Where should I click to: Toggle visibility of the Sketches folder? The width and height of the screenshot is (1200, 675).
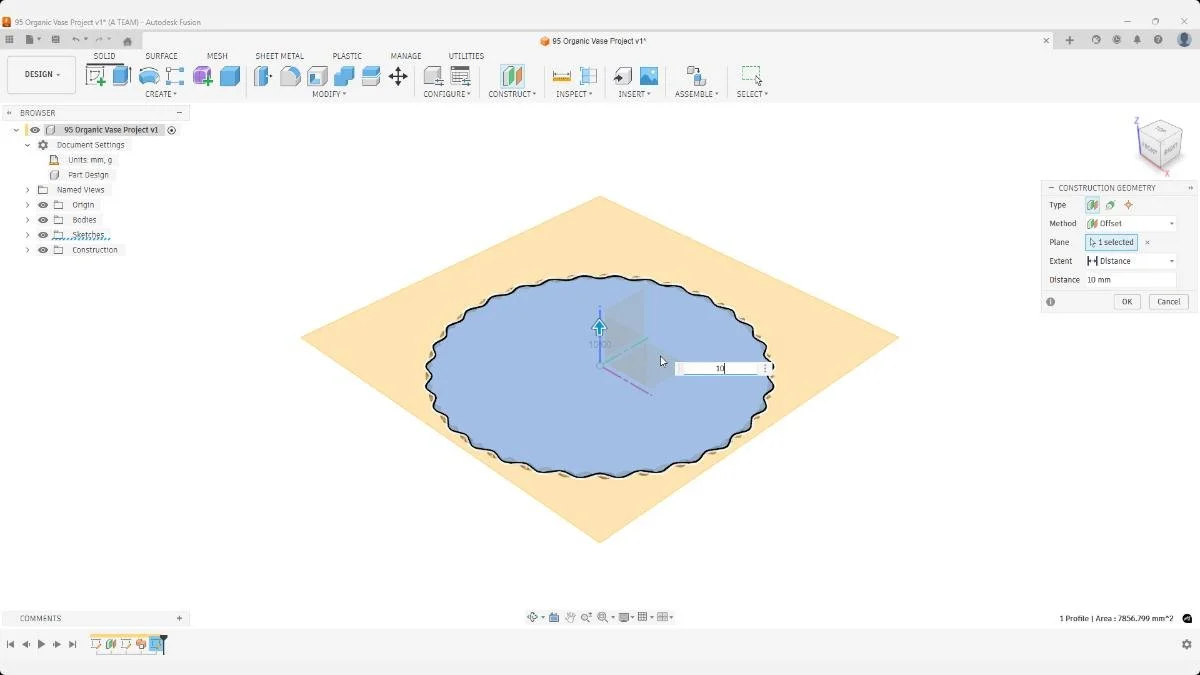42,234
